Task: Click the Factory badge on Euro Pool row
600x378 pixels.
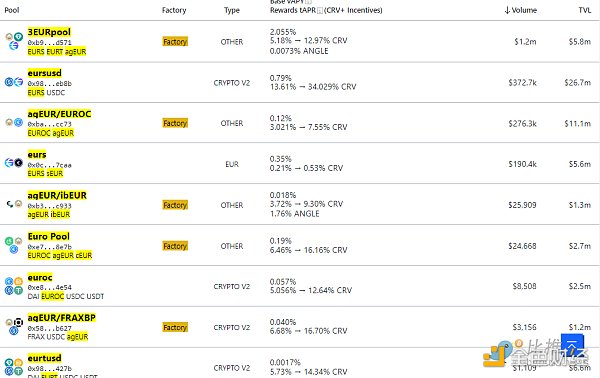Action: click(175, 246)
